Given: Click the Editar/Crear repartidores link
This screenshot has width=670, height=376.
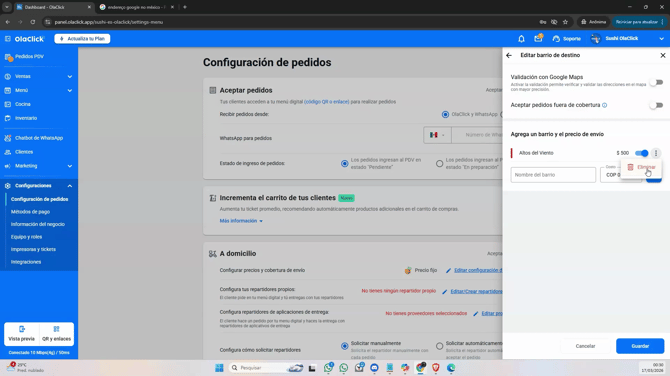Looking at the screenshot, I should [476, 291].
